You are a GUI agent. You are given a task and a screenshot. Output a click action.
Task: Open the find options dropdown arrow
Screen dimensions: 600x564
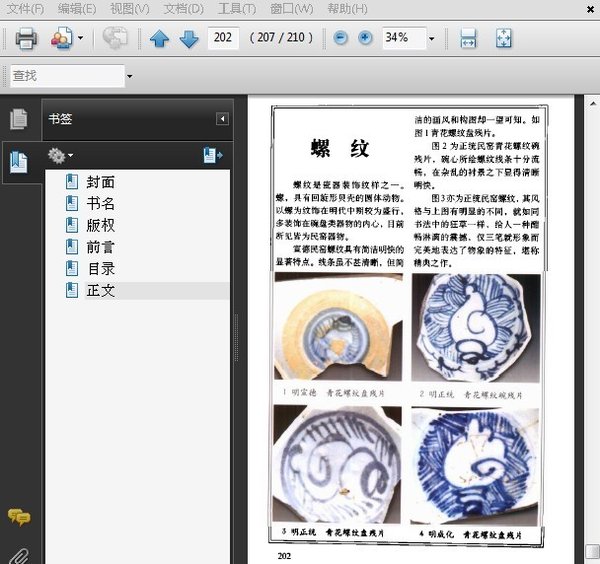pos(130,76)
